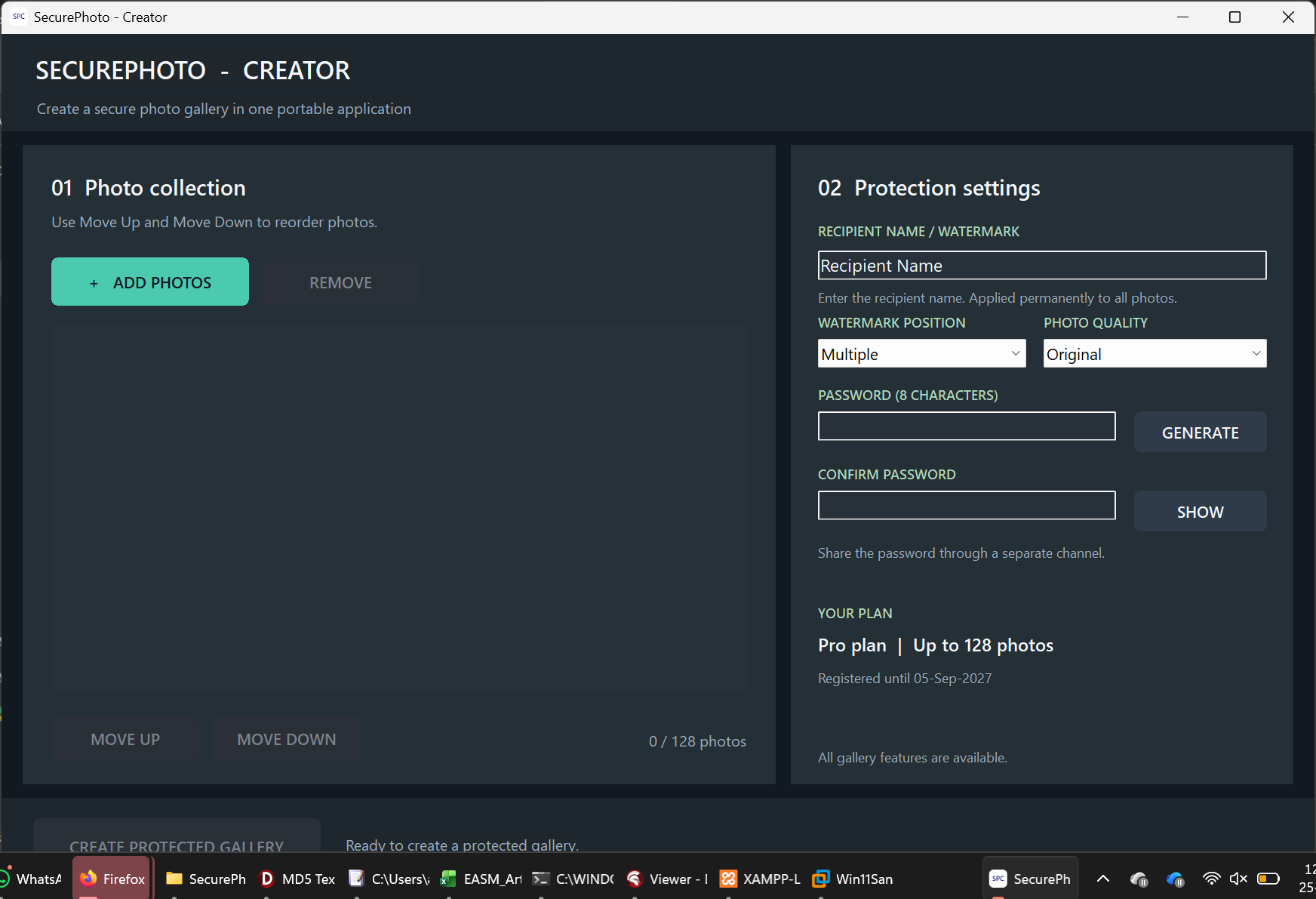Image resolution: width=1316 pixels, height=899 pixels.
Task: Open Wi-Fi network tray icon
Action: (x=1211, y=879)
